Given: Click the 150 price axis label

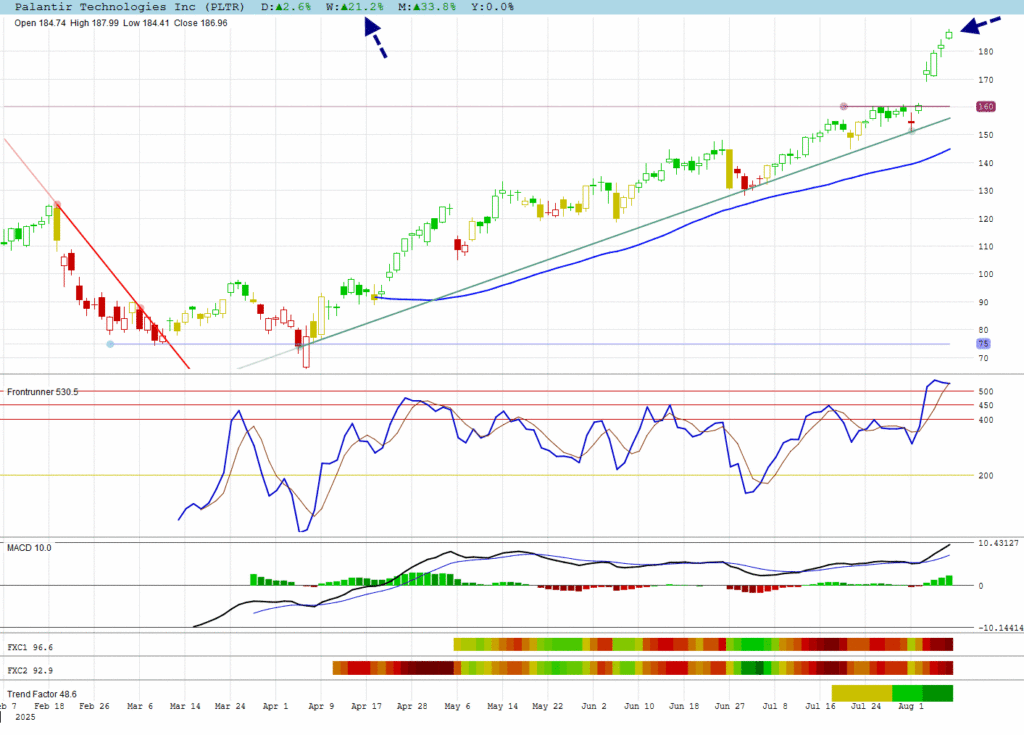Looking at the screenshot, I should click(985, 135).
